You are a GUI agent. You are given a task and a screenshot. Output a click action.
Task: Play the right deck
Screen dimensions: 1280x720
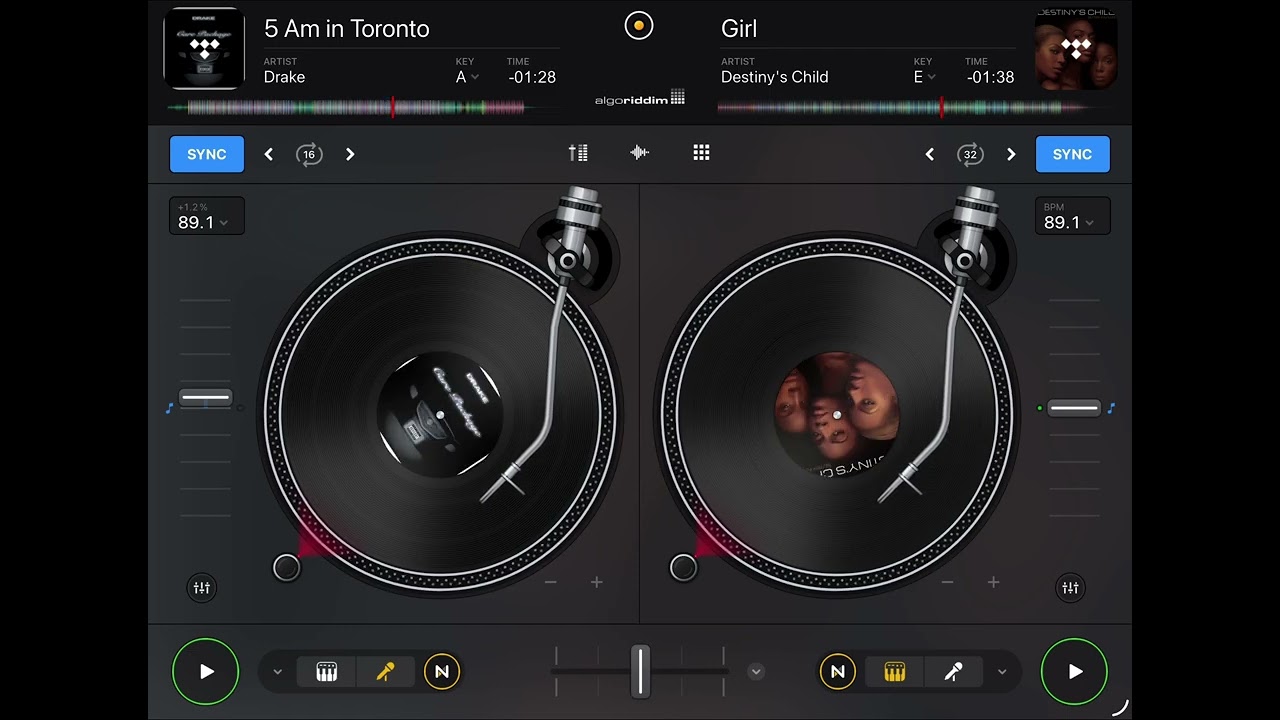1074,672
